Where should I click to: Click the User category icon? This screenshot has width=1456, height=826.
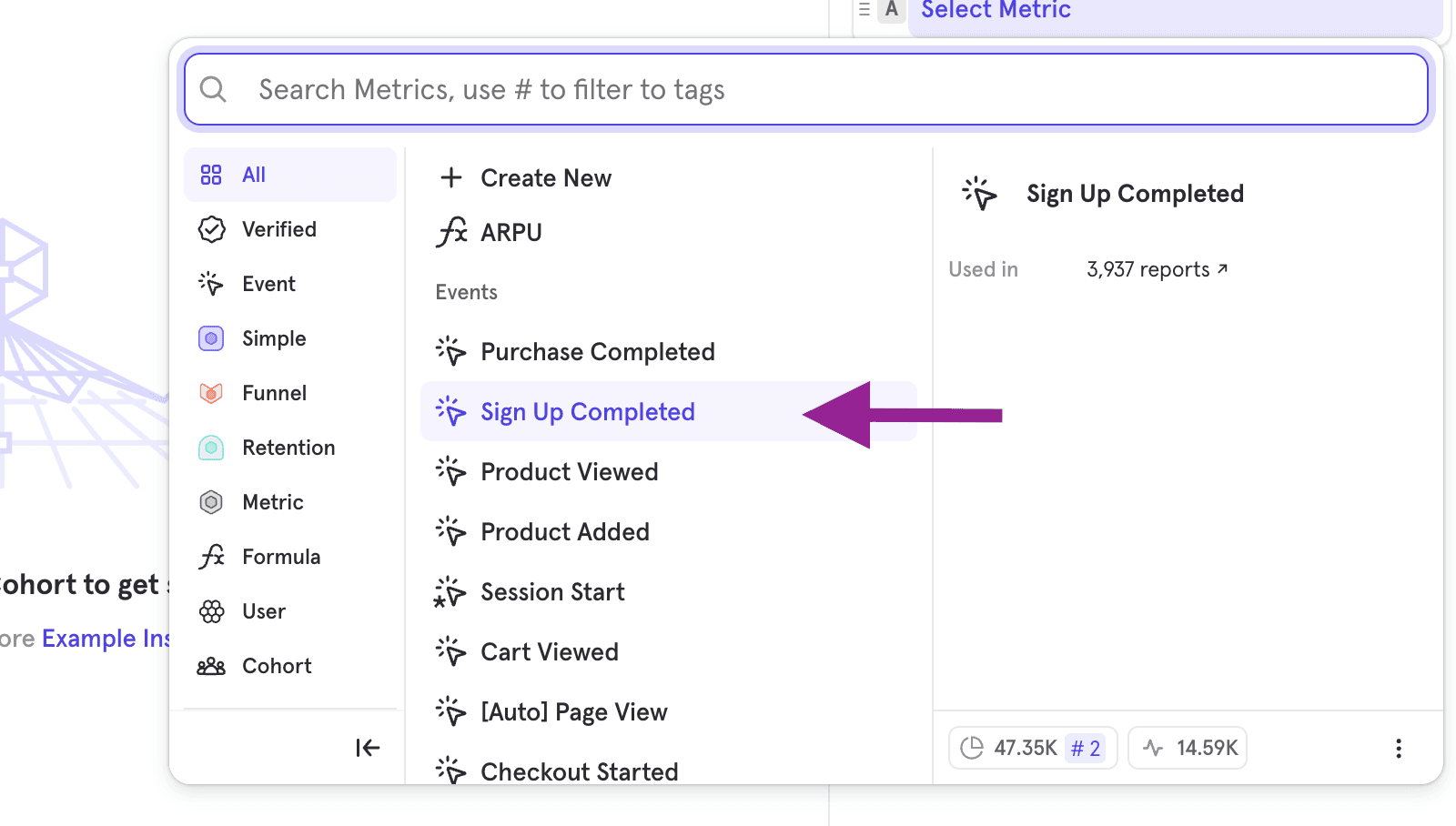211,611
